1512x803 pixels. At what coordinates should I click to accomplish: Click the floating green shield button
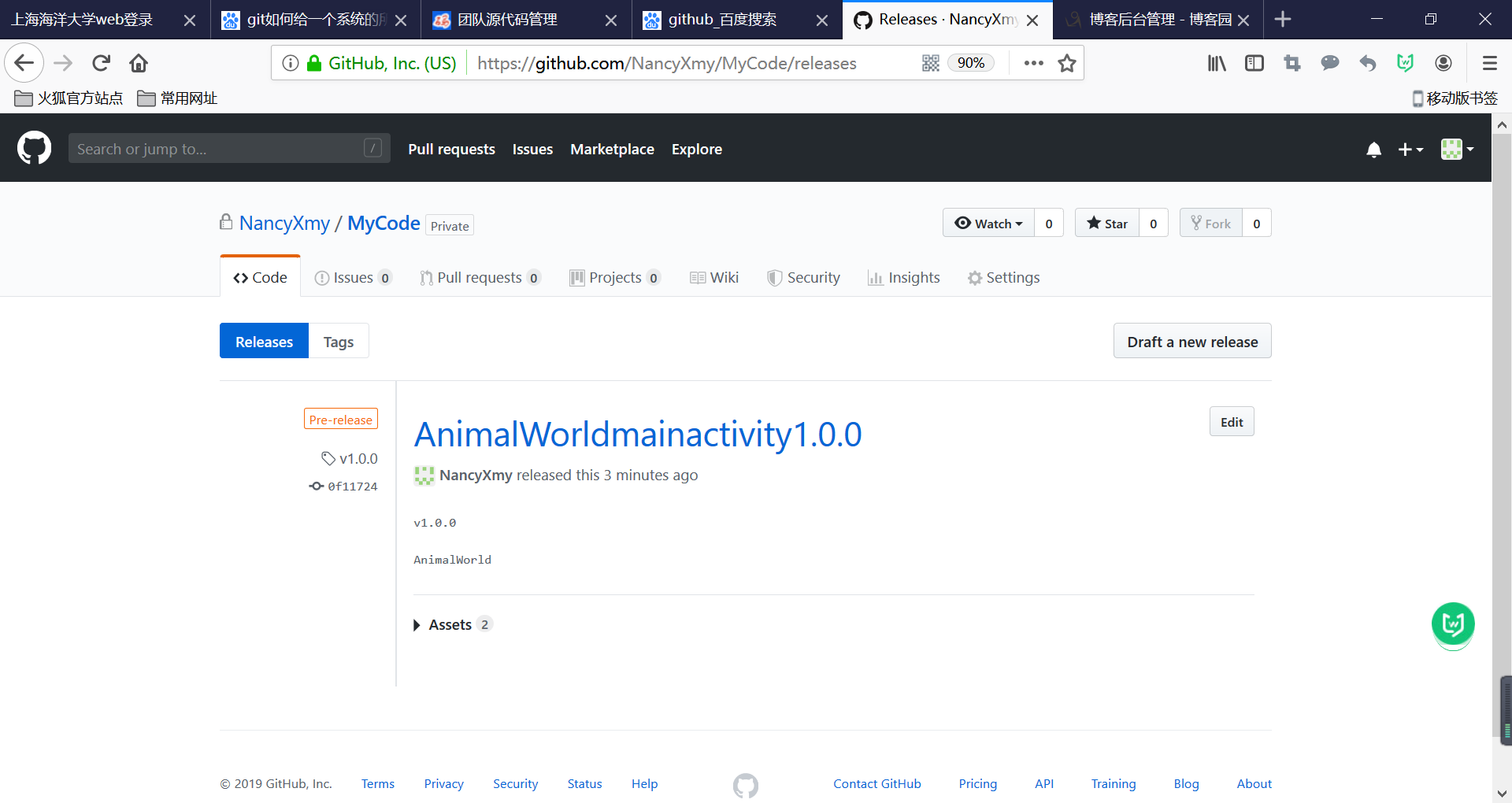(x=1453, y=625)
